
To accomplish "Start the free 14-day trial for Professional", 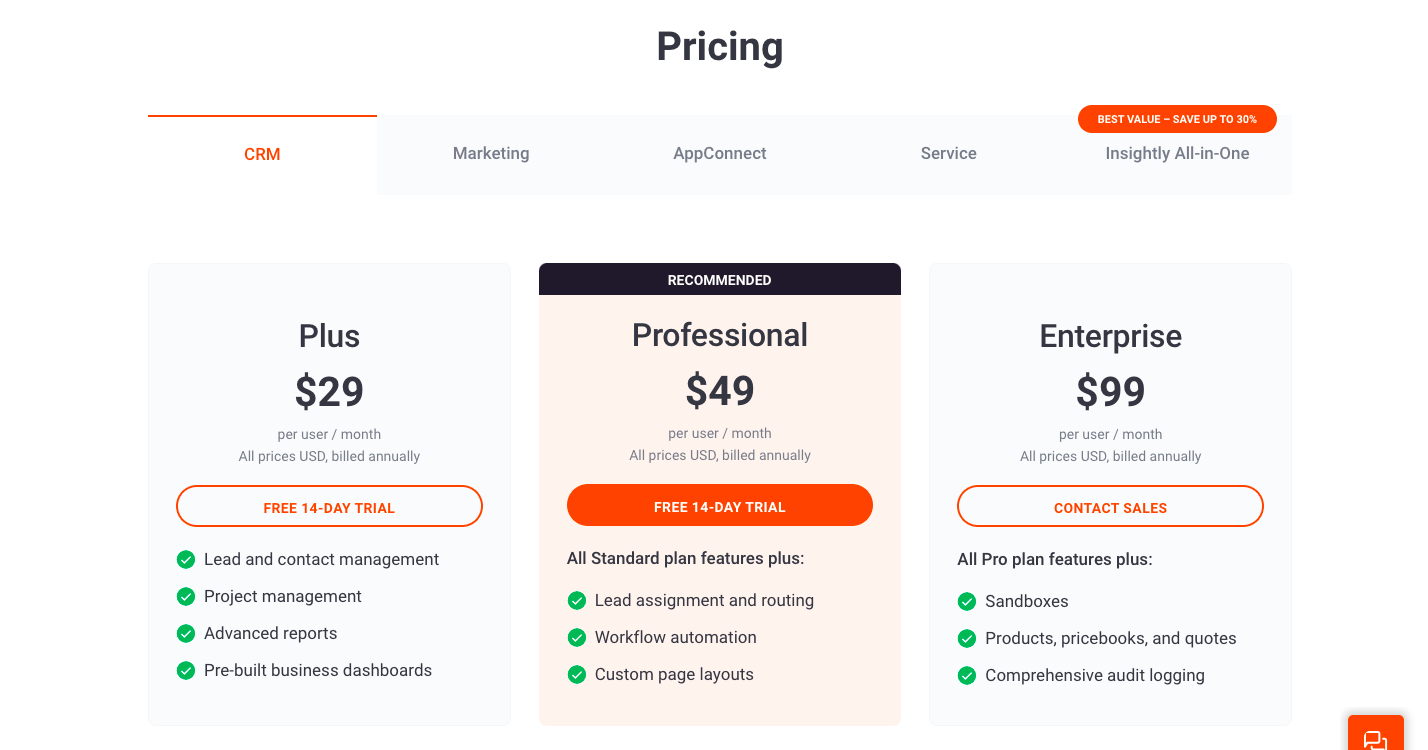I will click(x=720, y=505).
